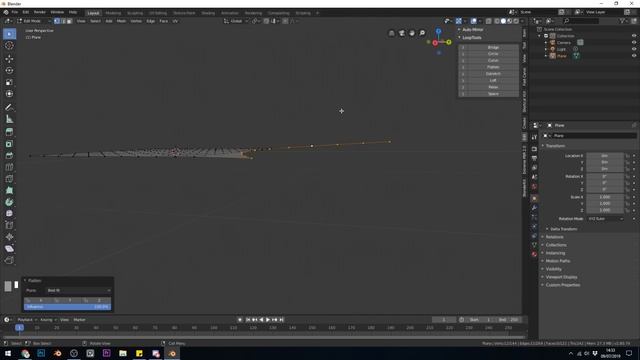The image size is (640, 360).
Task: Select the Select Box tool
Action: [9, 34]
